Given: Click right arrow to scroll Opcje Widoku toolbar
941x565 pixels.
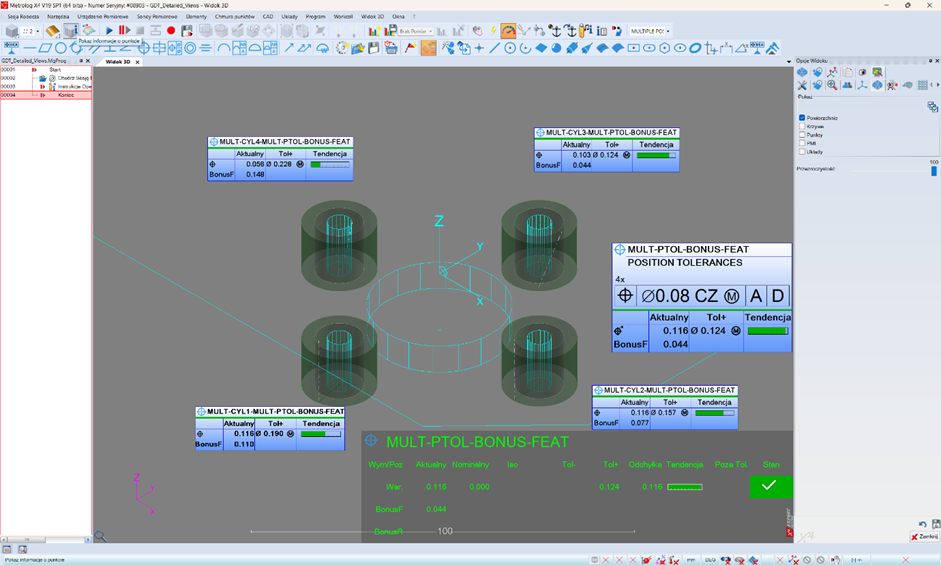Looking at the screenshot, I should [x=937, y=85].
